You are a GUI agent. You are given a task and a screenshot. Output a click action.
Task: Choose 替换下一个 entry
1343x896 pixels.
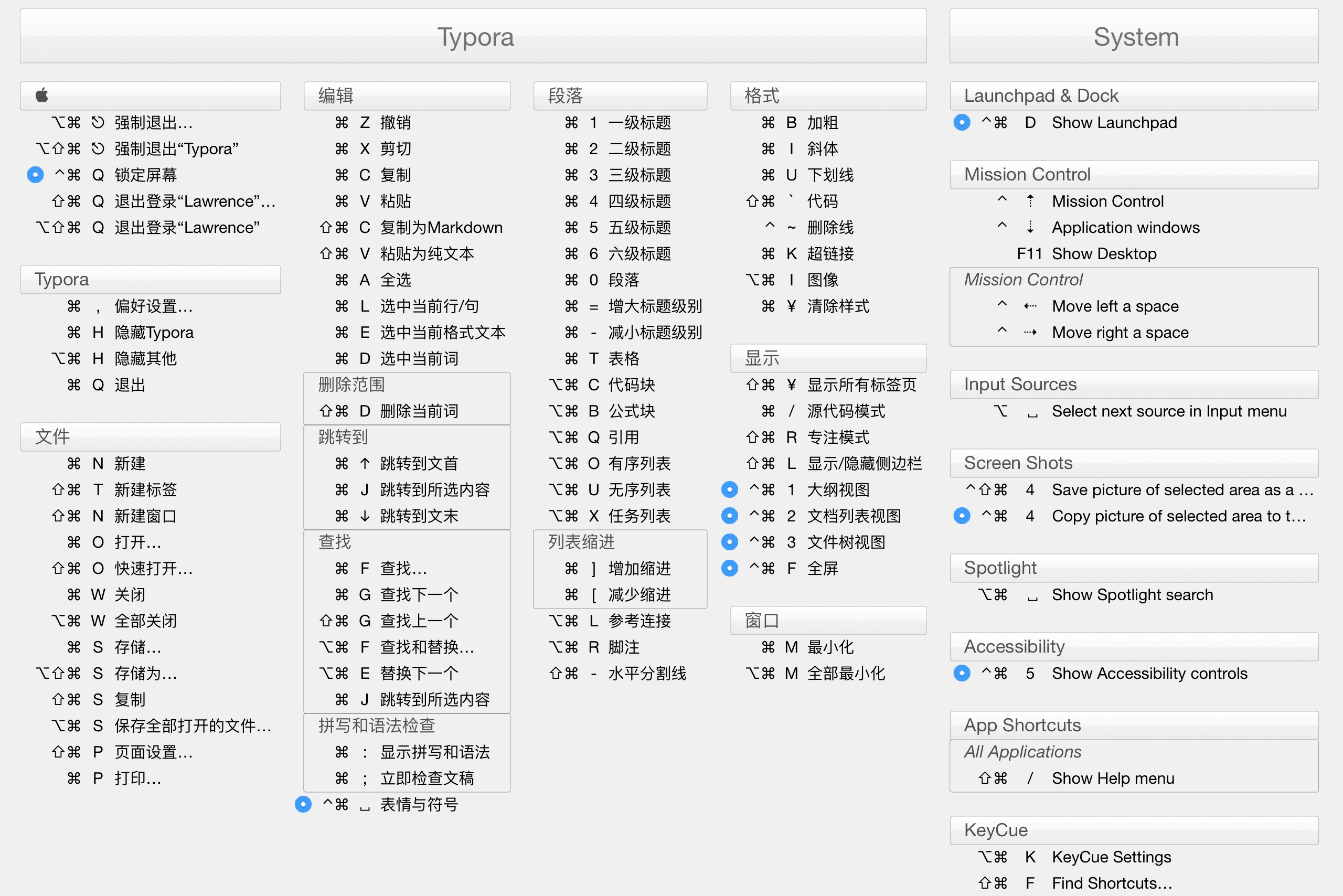click(389, 673)
